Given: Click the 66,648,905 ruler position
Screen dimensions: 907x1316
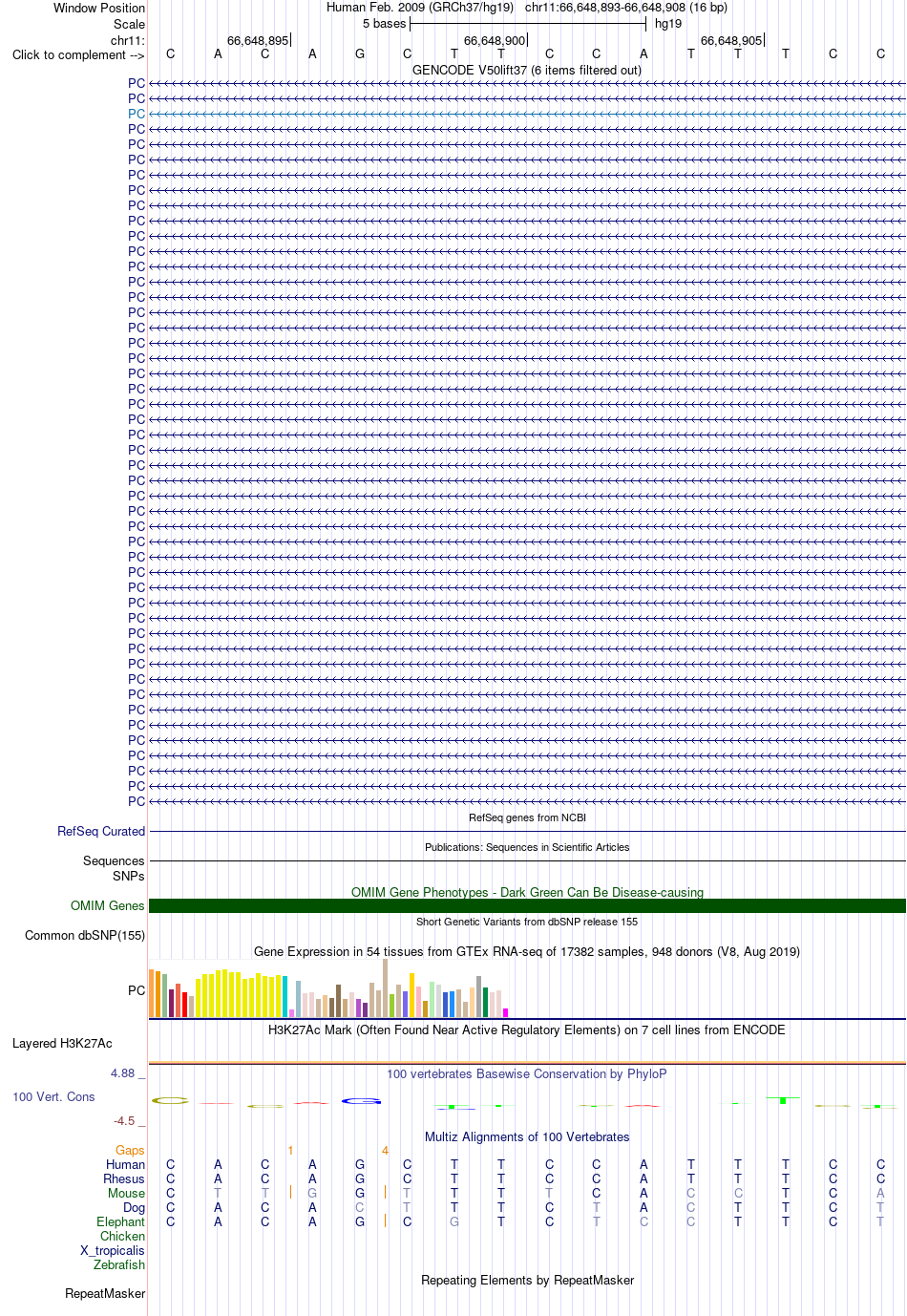Looking at the screenshot, I should tap(731, 41).
